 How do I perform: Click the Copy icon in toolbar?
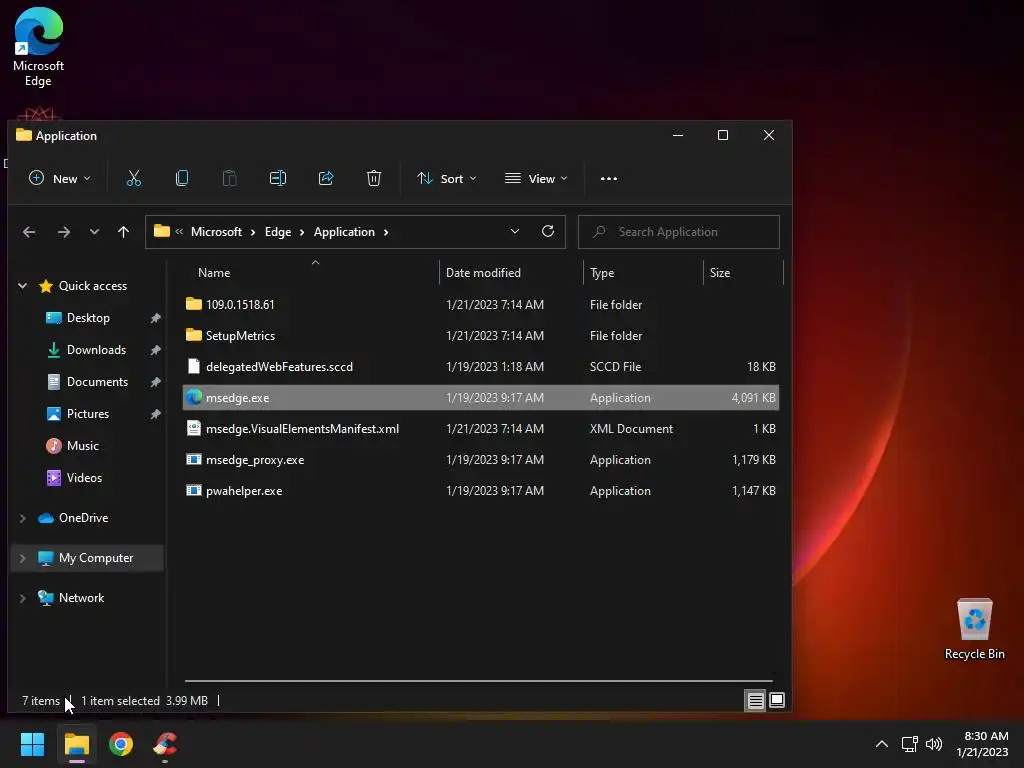point(182,178)
